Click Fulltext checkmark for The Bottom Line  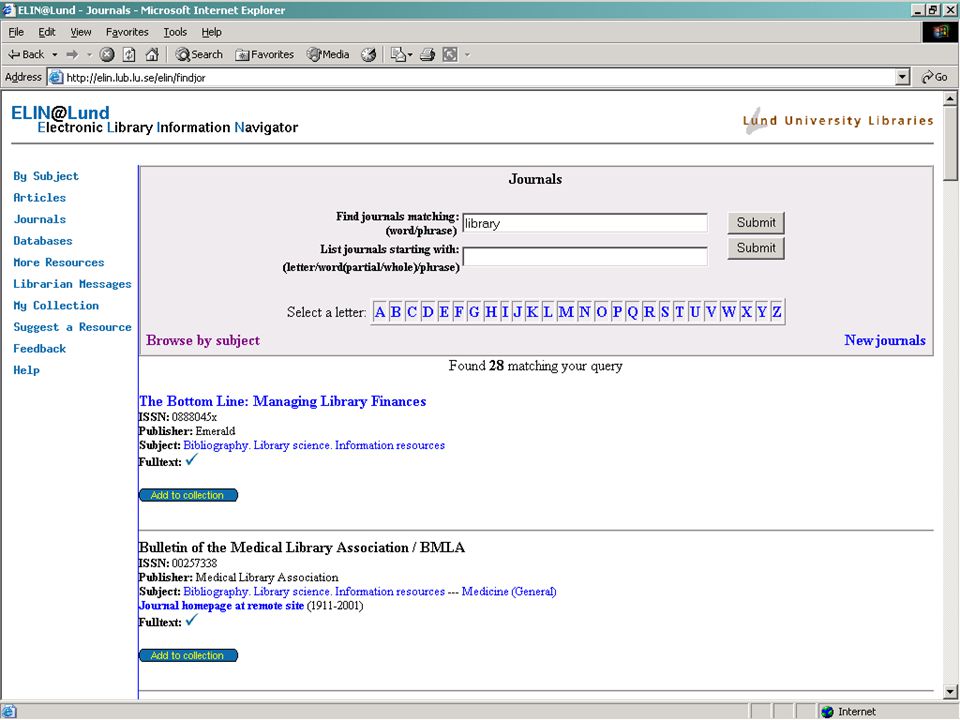click(192, 460)
